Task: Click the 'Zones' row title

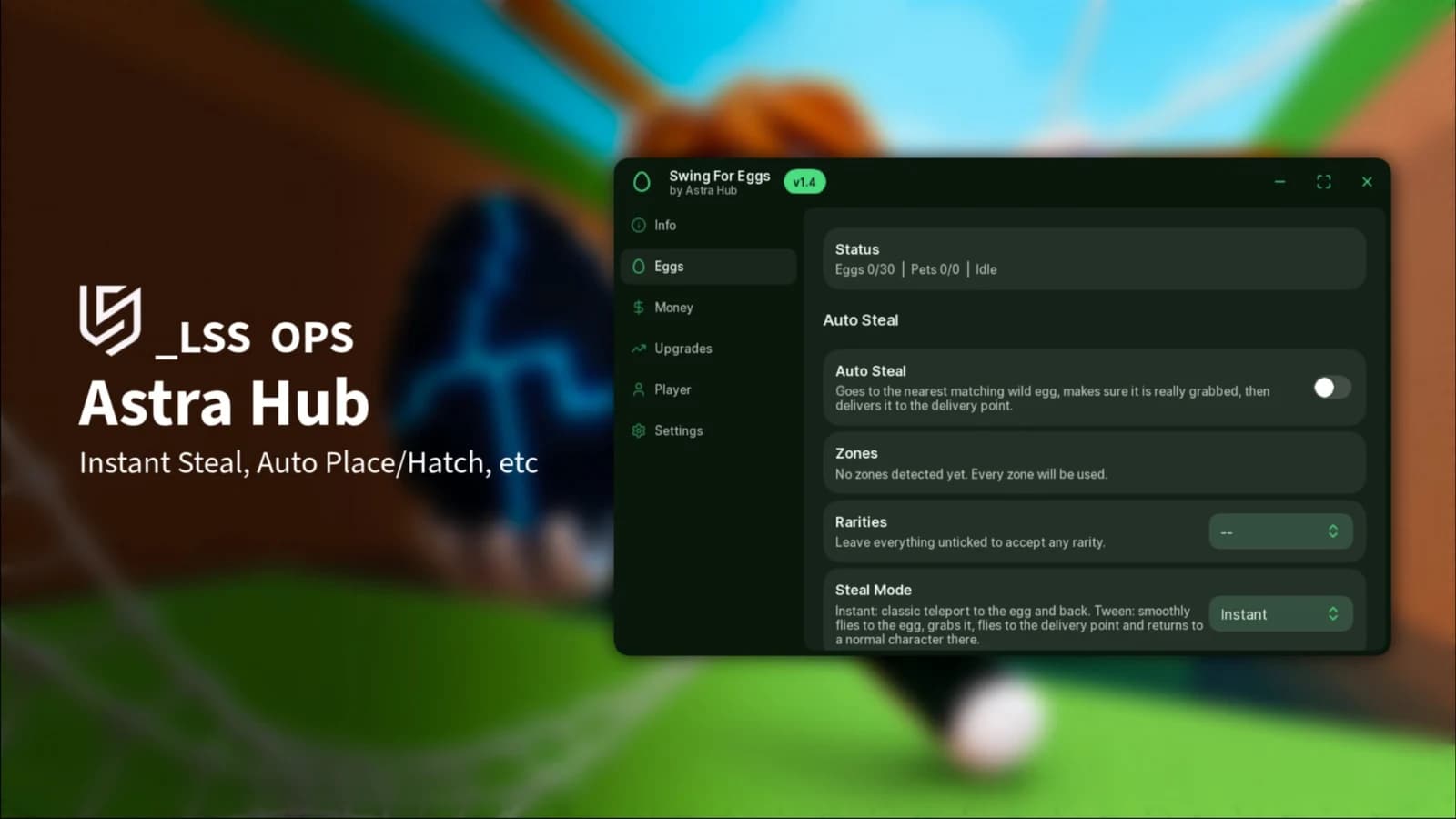Action: point(856,453)
